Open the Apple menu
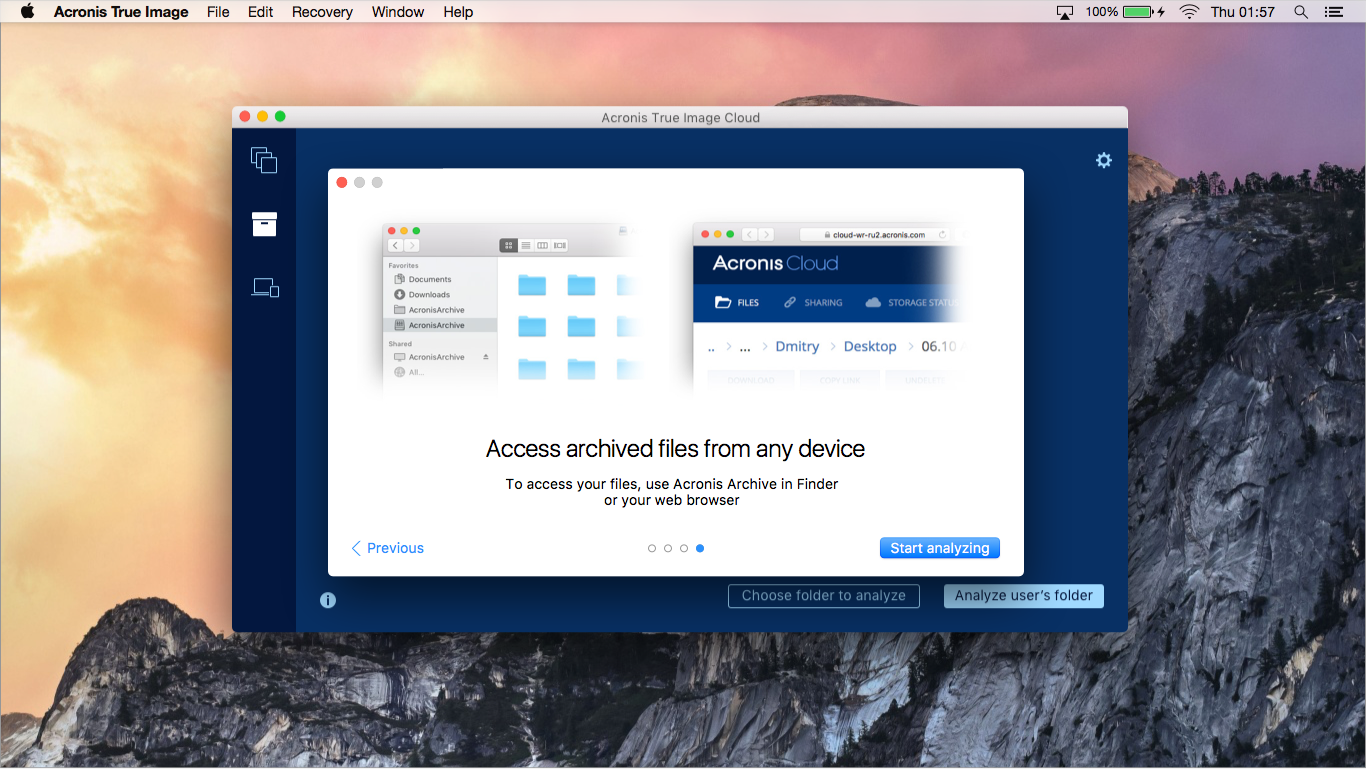Viewport: 1366px width, 769px height. [x=27, y=12]
